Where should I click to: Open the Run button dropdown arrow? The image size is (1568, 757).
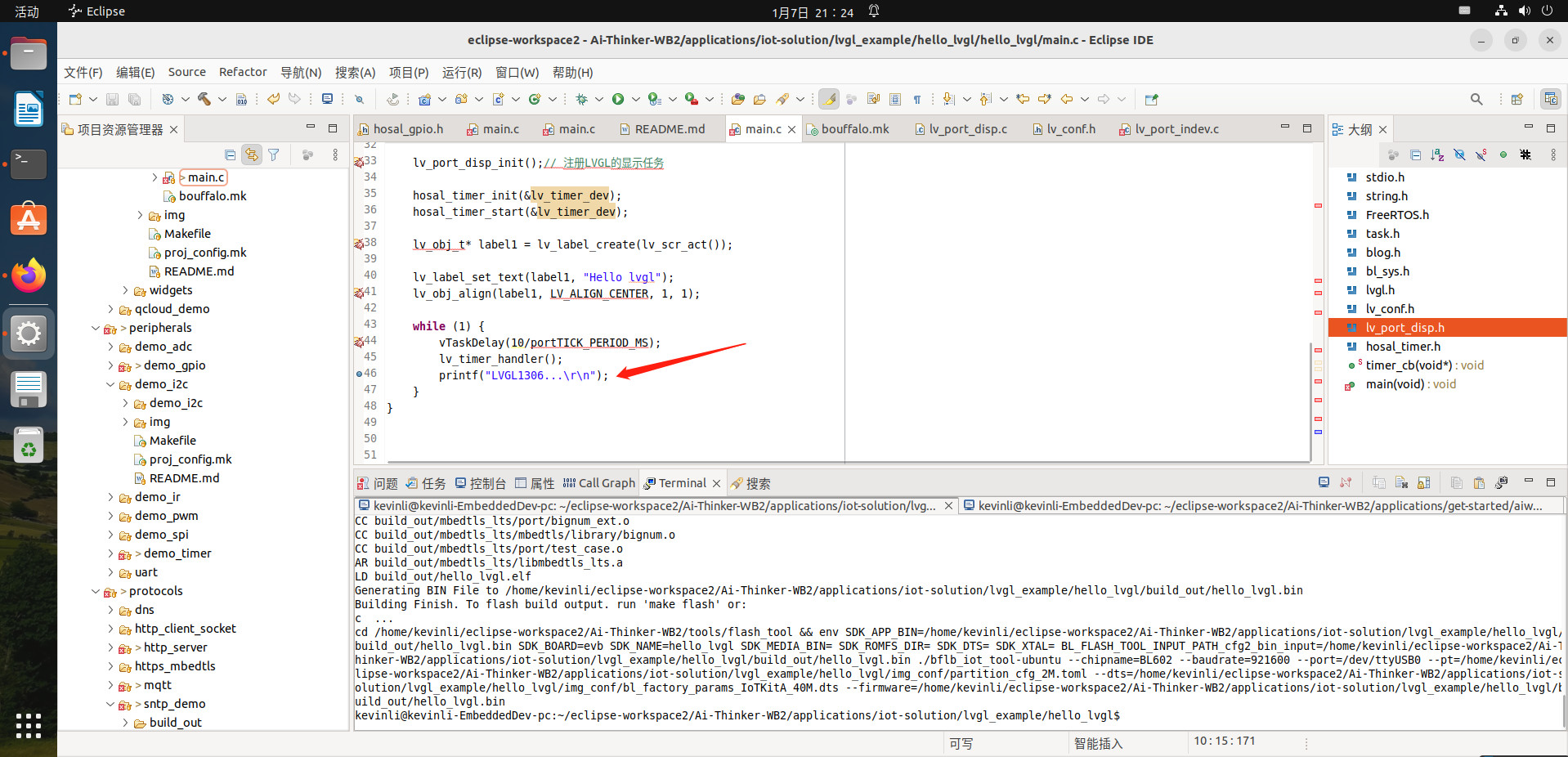click(635, 99)
